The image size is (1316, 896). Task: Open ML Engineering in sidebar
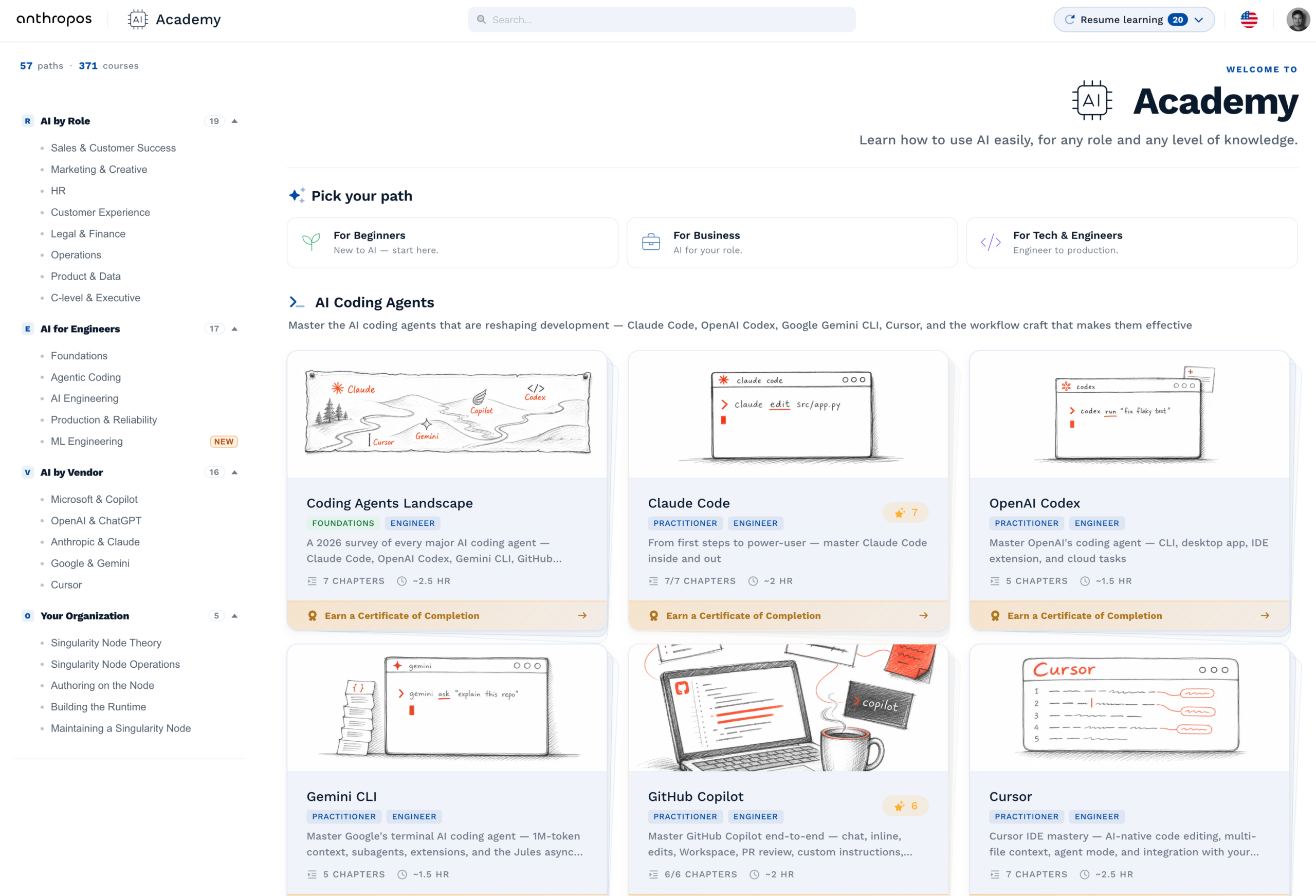(87, 442)
